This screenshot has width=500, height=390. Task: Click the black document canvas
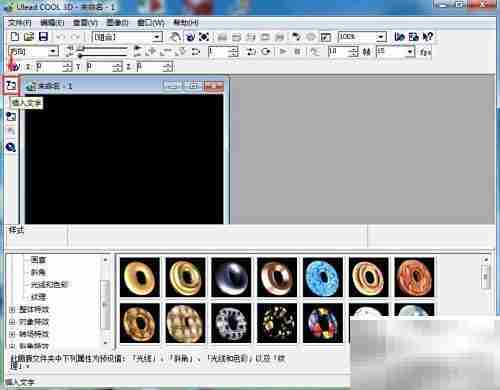click(x=124, y=159)
